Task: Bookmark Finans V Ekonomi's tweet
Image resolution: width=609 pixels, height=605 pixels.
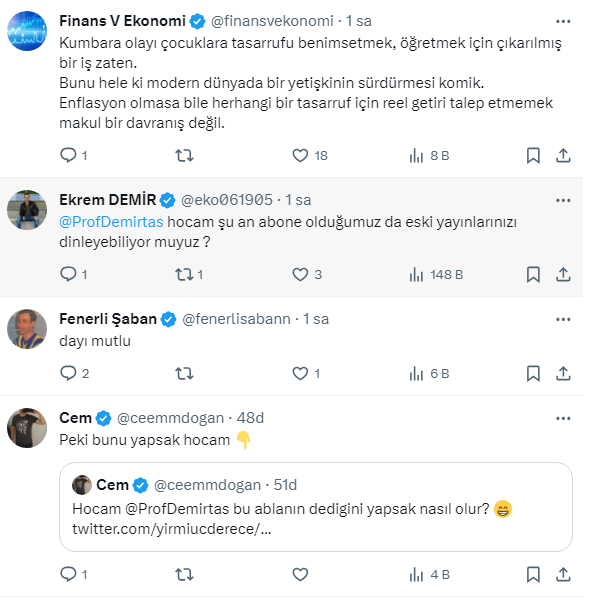Action: pyautogui.click(x=533, y=156)
